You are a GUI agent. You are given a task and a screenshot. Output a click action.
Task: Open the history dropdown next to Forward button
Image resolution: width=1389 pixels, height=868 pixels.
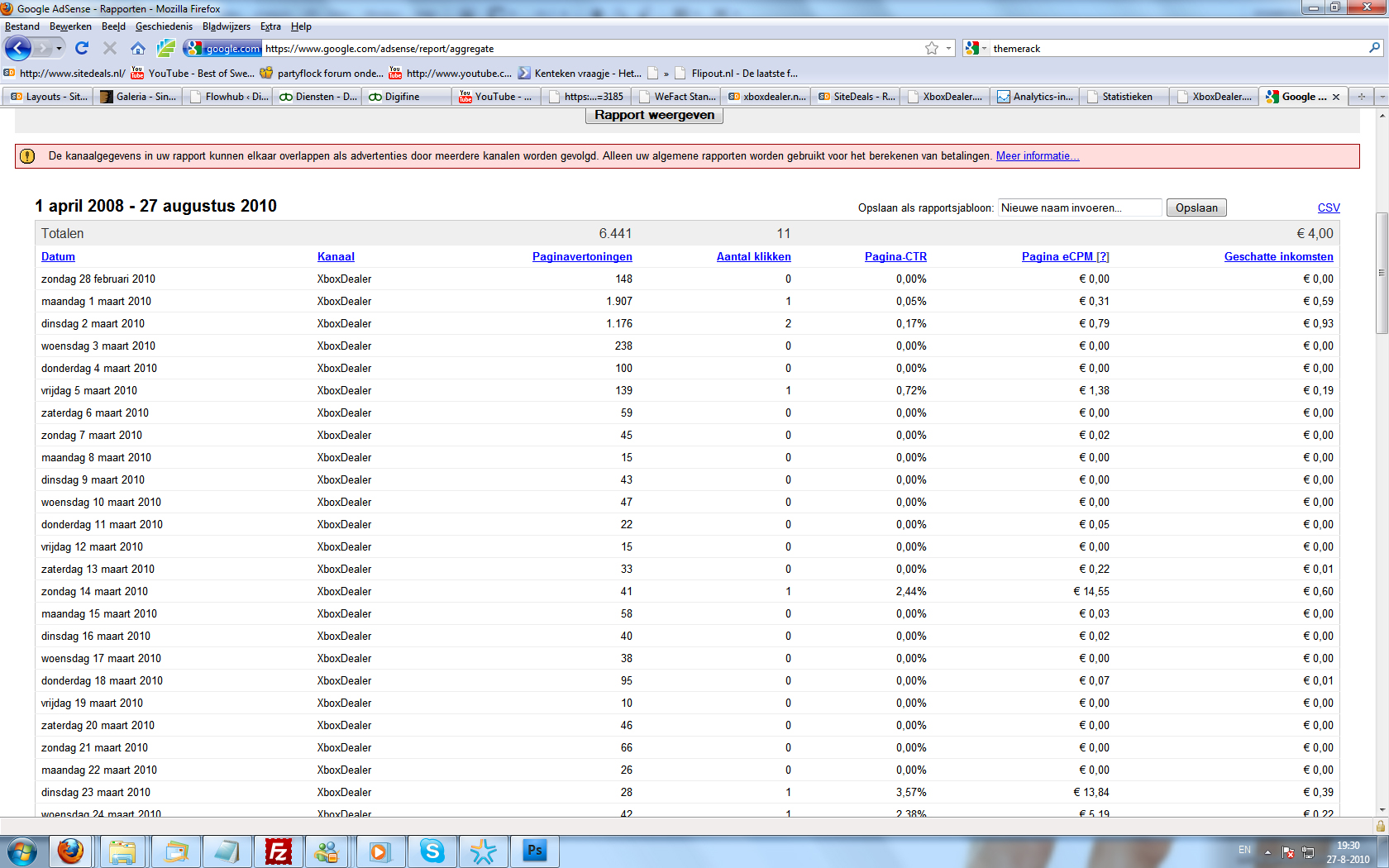click(x=59, y=49)
